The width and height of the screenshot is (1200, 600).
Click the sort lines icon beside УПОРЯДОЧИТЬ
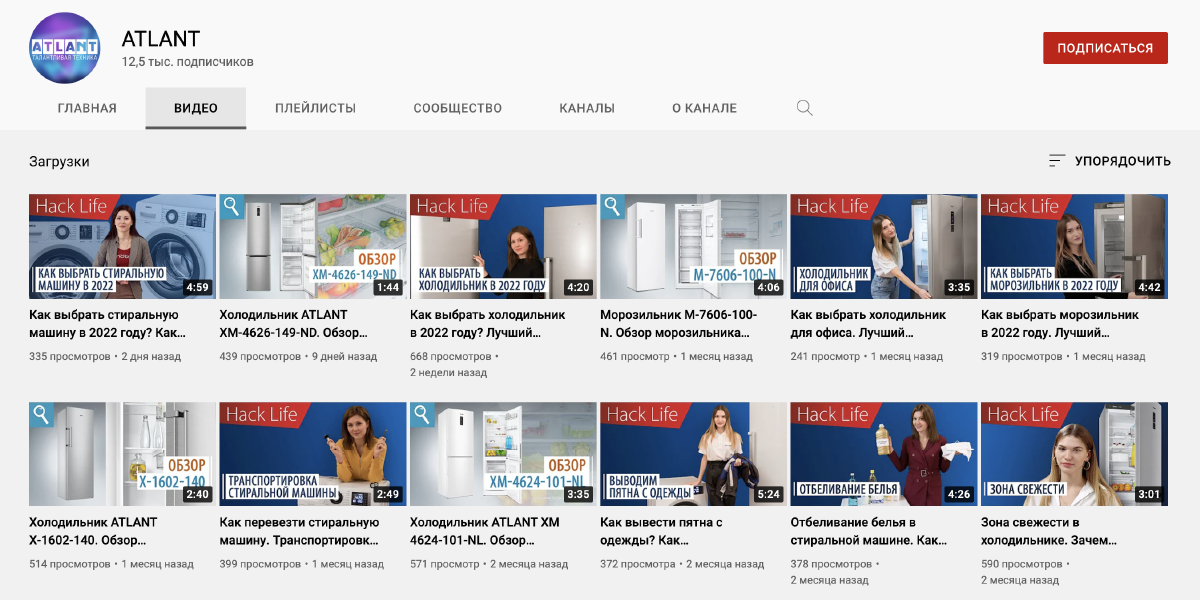(1057, 161)
